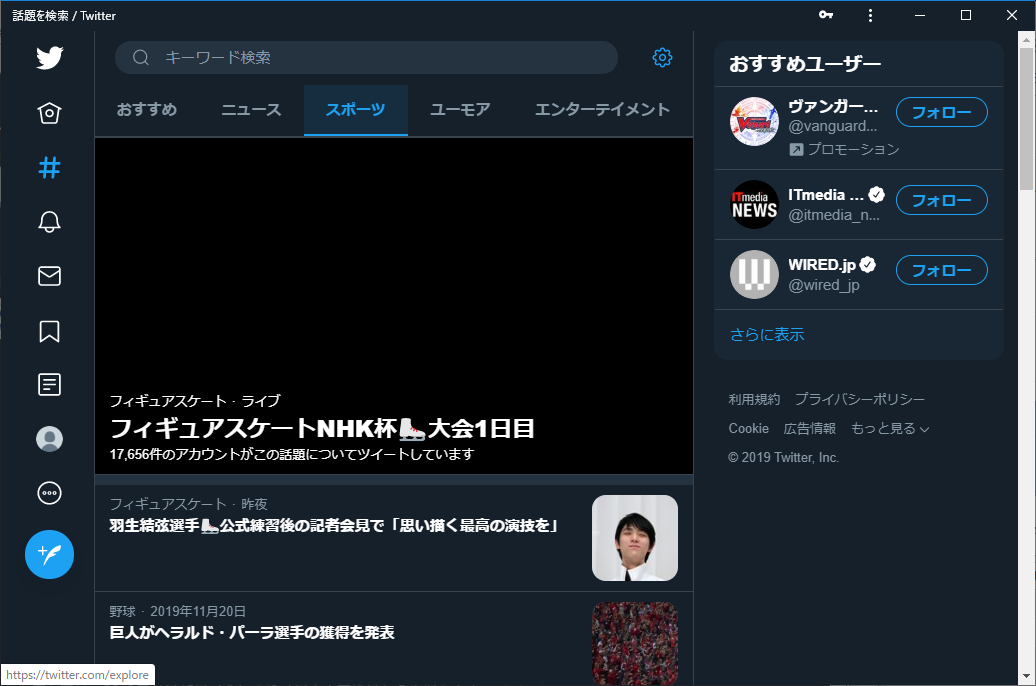Switch to the エンターテイメント tab

point(603,110)
